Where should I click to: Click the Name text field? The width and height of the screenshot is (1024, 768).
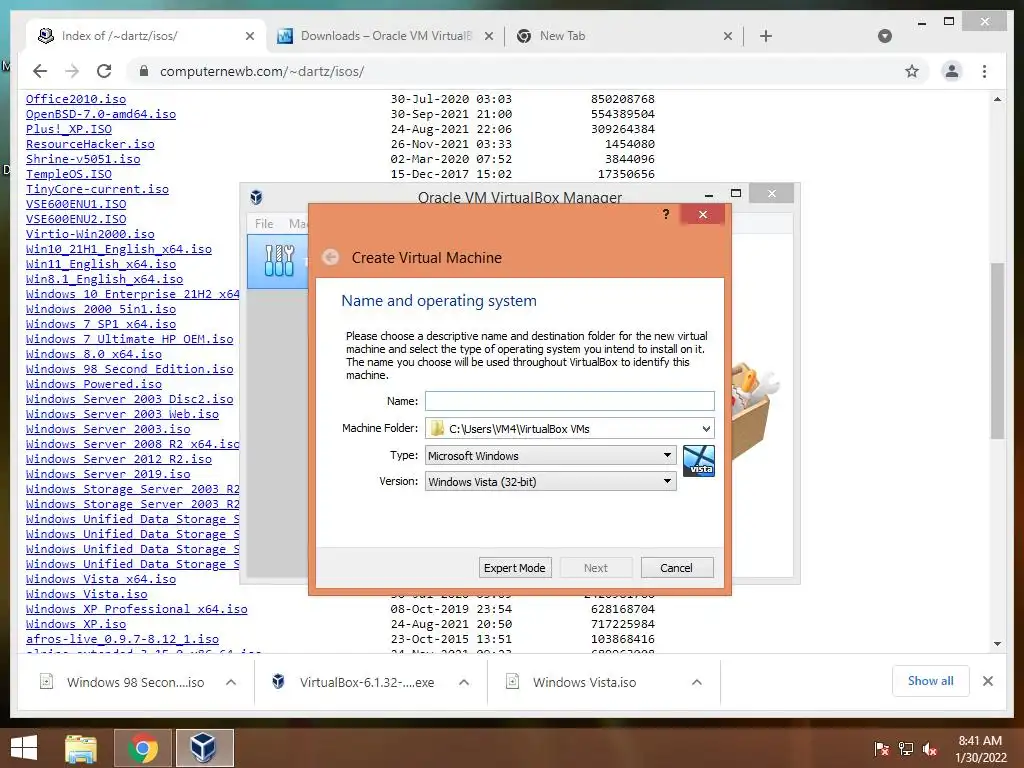tap(569, 400)
